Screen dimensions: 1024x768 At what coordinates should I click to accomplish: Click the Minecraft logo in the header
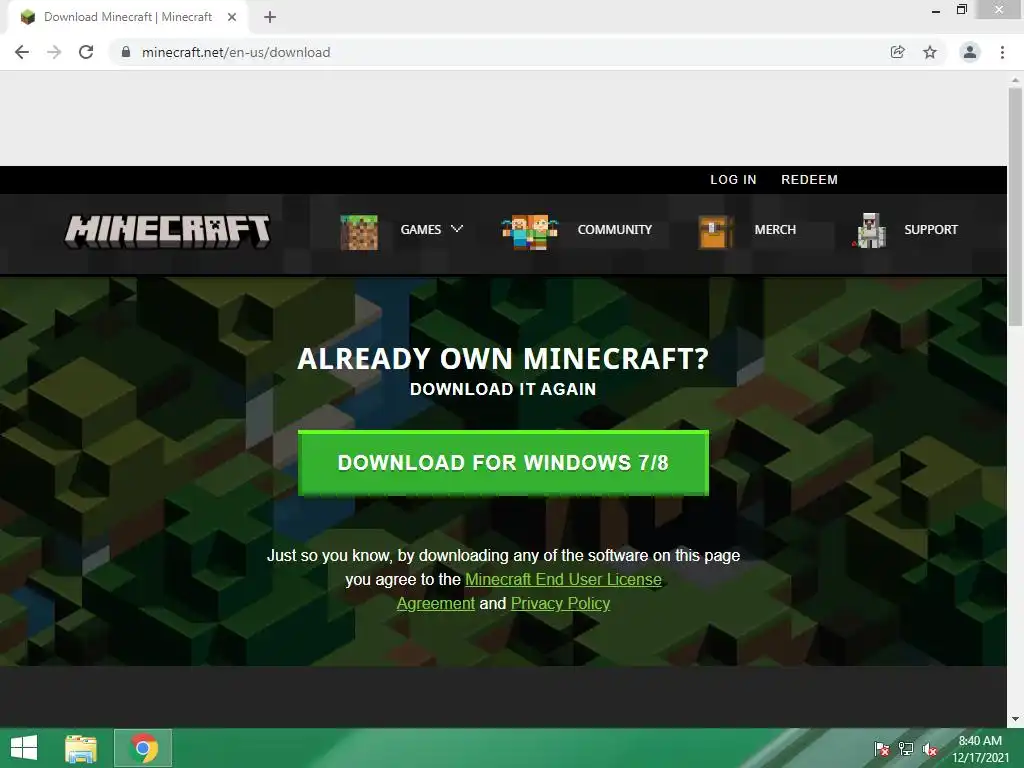(168, 231)
